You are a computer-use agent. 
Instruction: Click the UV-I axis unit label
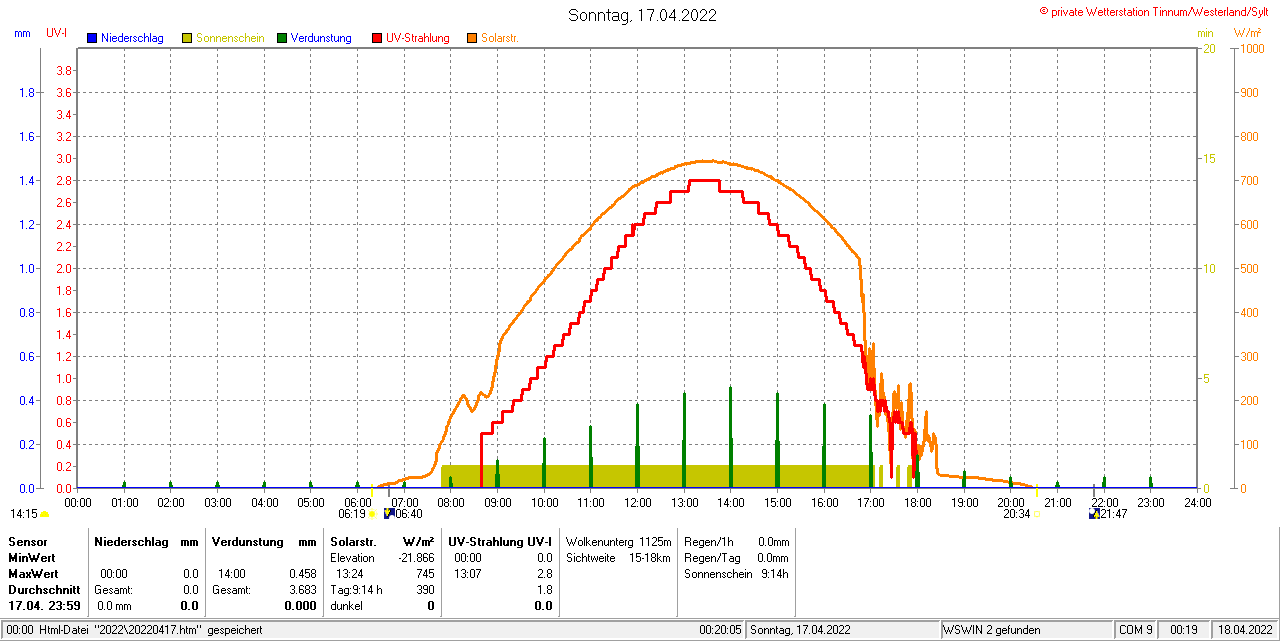[57, 33]
